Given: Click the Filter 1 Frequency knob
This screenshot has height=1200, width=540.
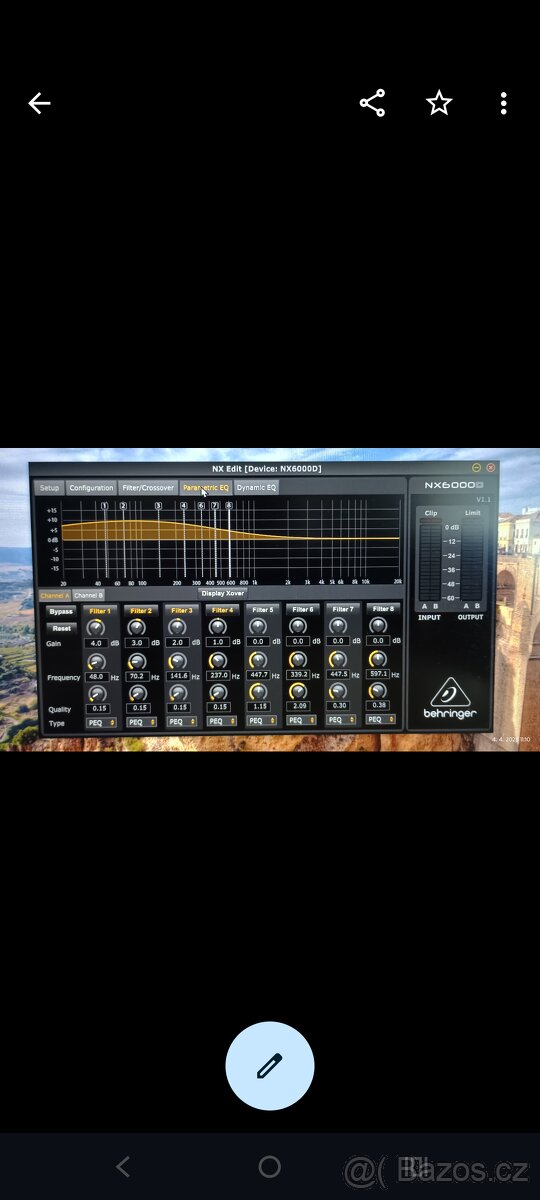Looking at the screenshot, I should tap(96, 662).
